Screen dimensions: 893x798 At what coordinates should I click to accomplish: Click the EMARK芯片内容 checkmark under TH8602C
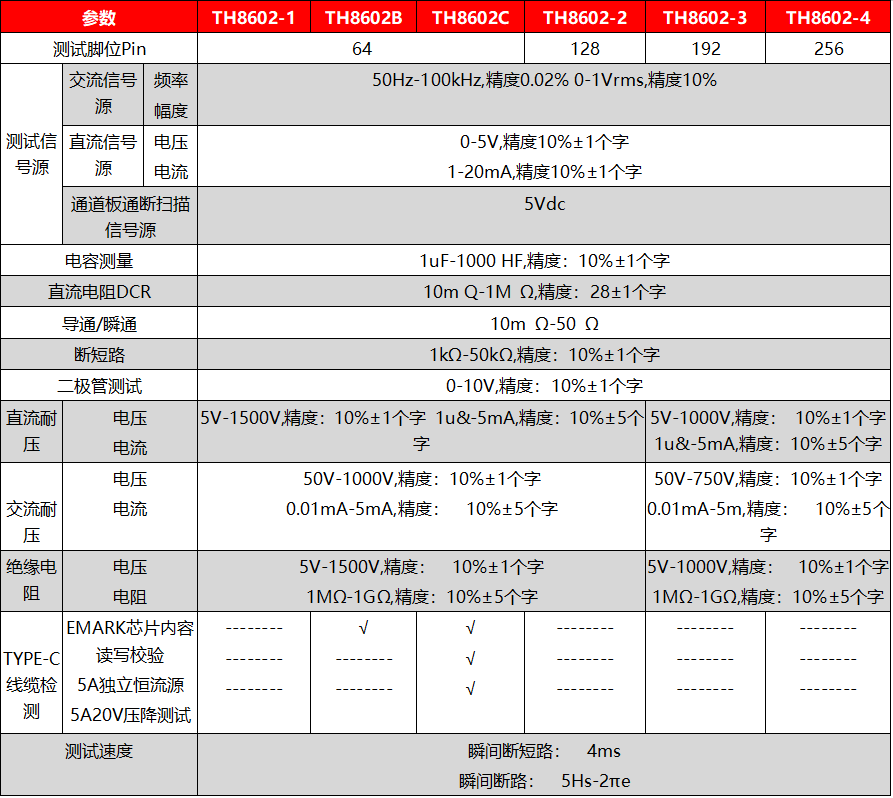[470, 629]
